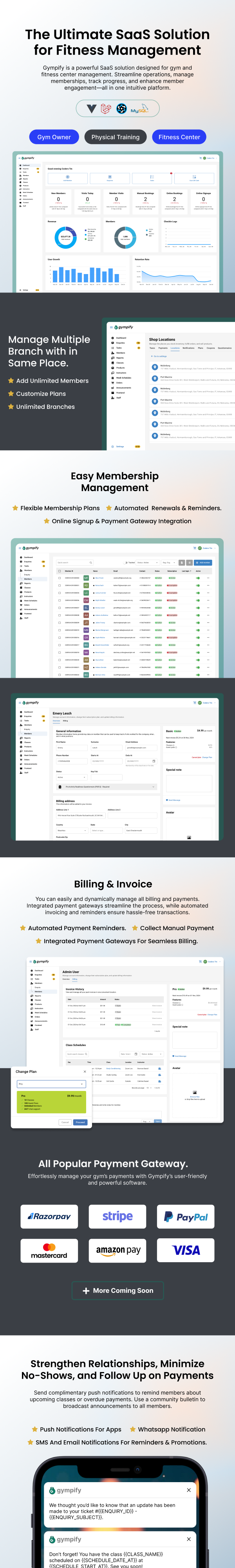The image size is (235, 1568).
Task: Select the Physical Training pill button
Action: pyautogui.click(x=116, y=137)
